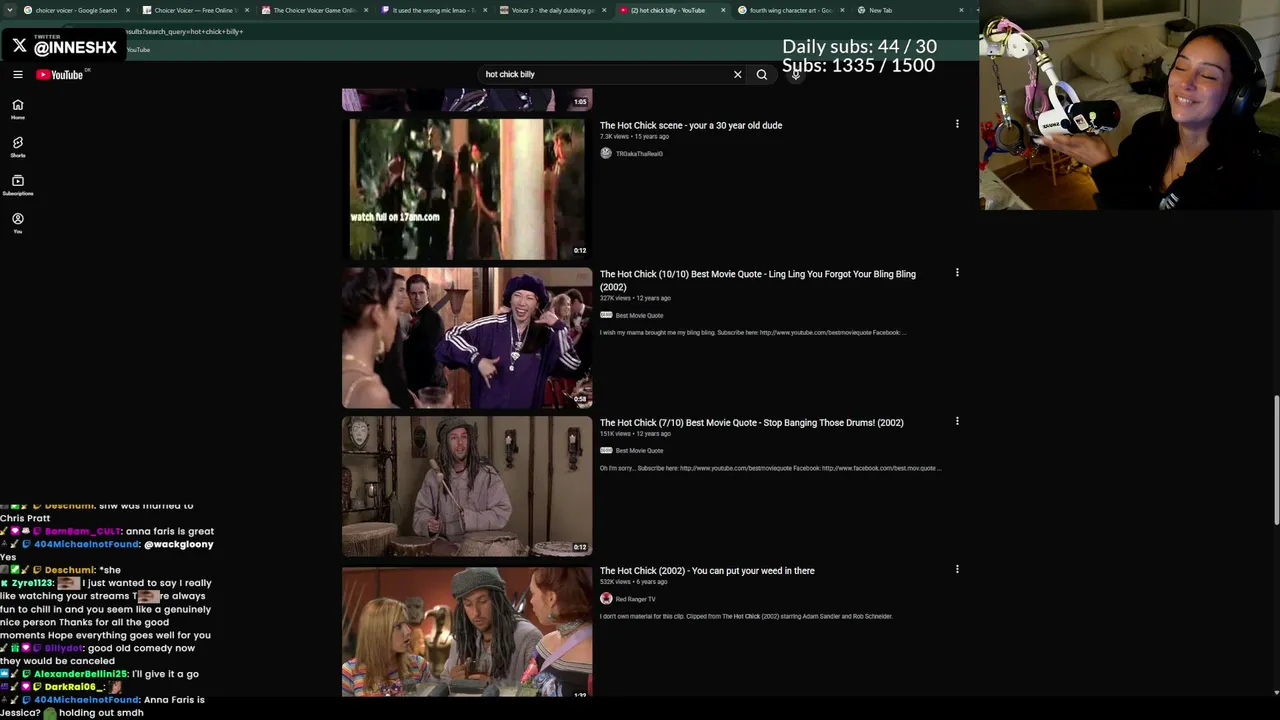Open Subscriptions in the YouTube sidebar
The image size is (1280, 720).
[18, 185]
